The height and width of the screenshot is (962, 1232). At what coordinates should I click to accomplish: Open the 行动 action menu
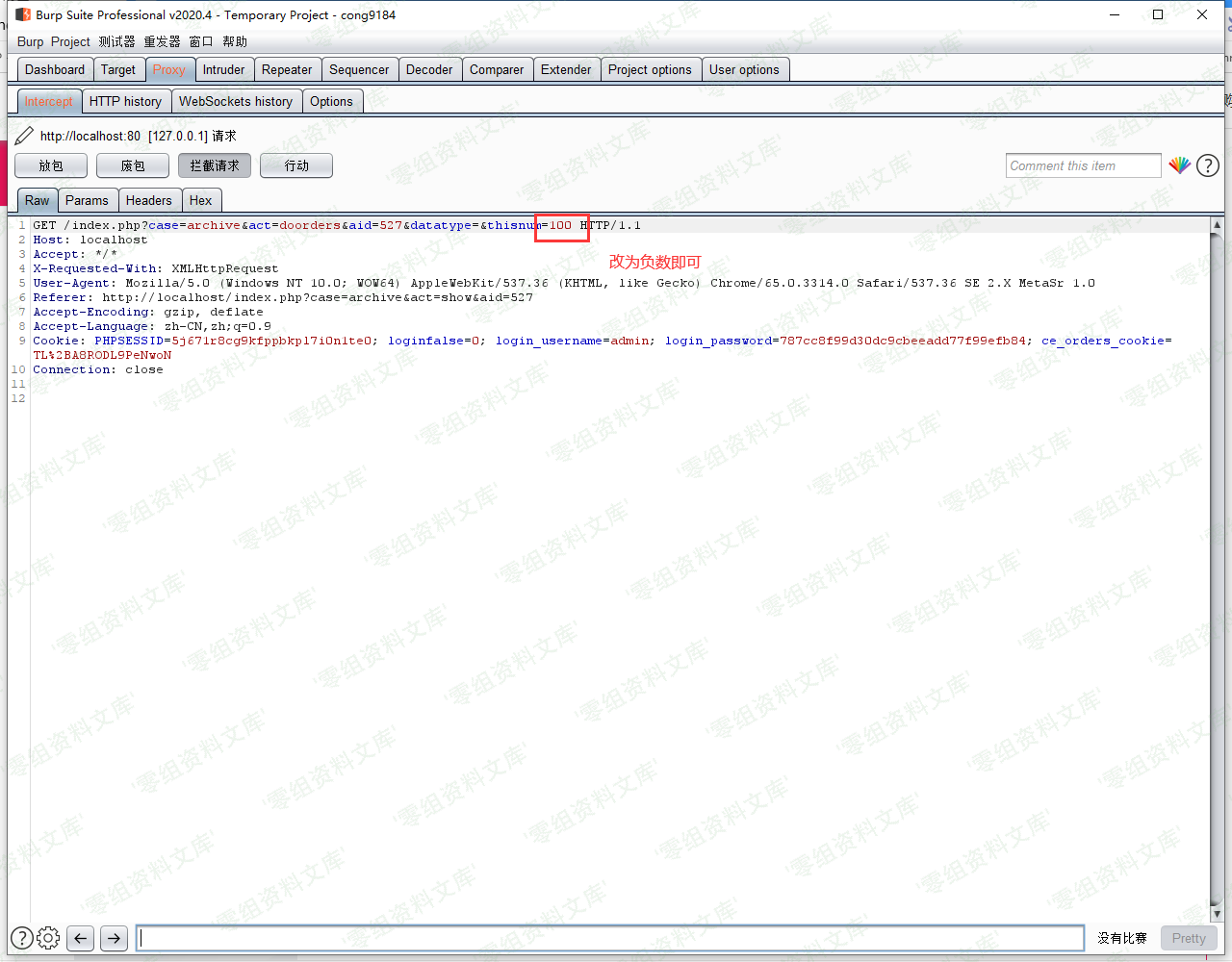(x=296, y=165)
